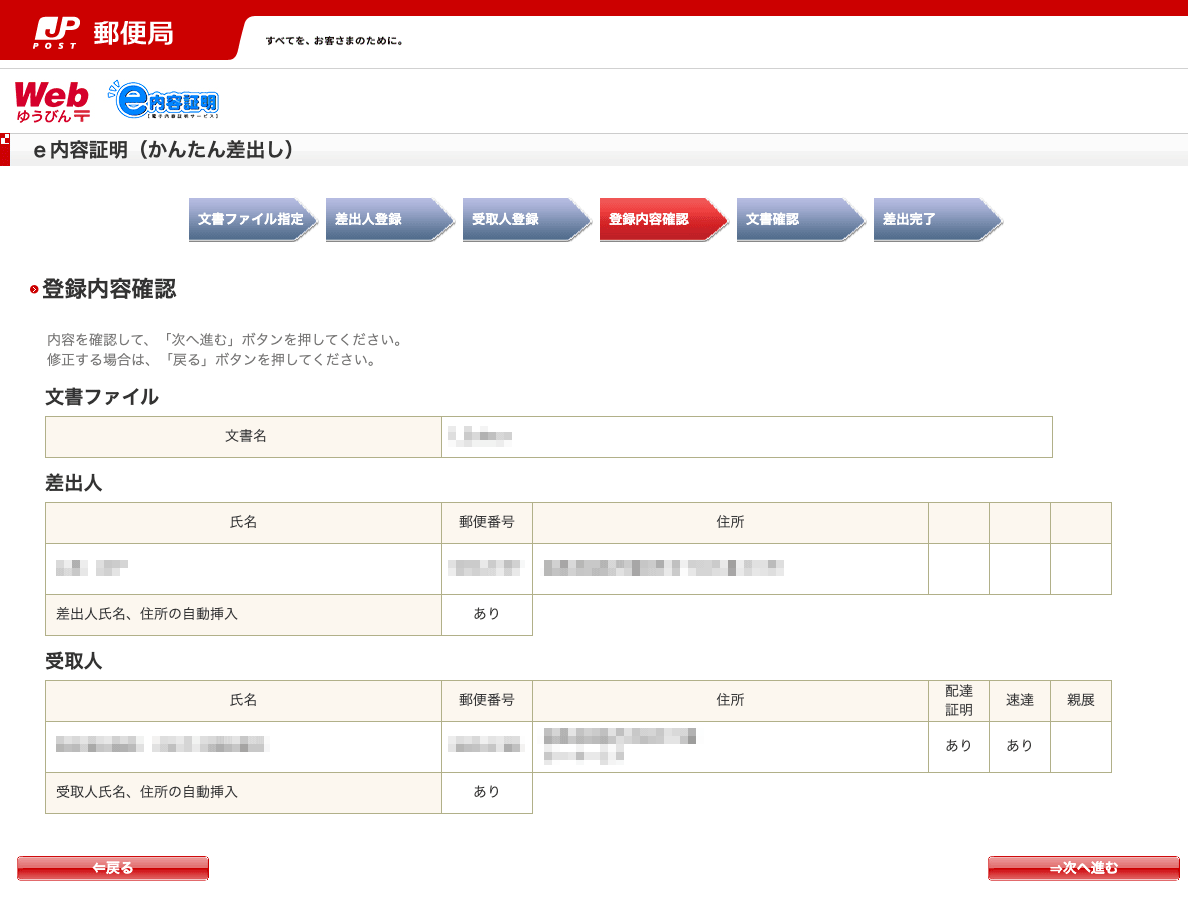Screen dimensions: 1188x897
Task: Click the 内容を確認して instruction line
Action: (227, 339)
